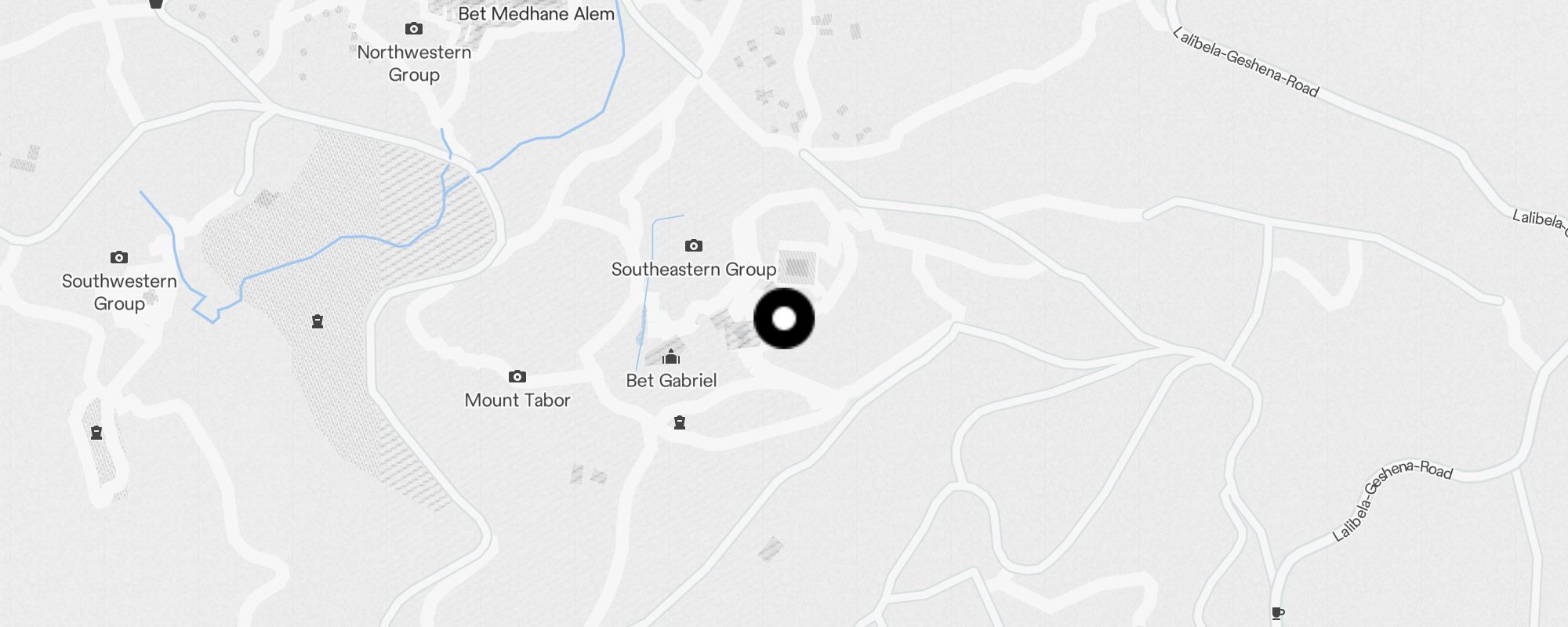Screen dimensions: 1568x627
Task: Open the Southeastern Group camera marker
Action: pos(694,246)
